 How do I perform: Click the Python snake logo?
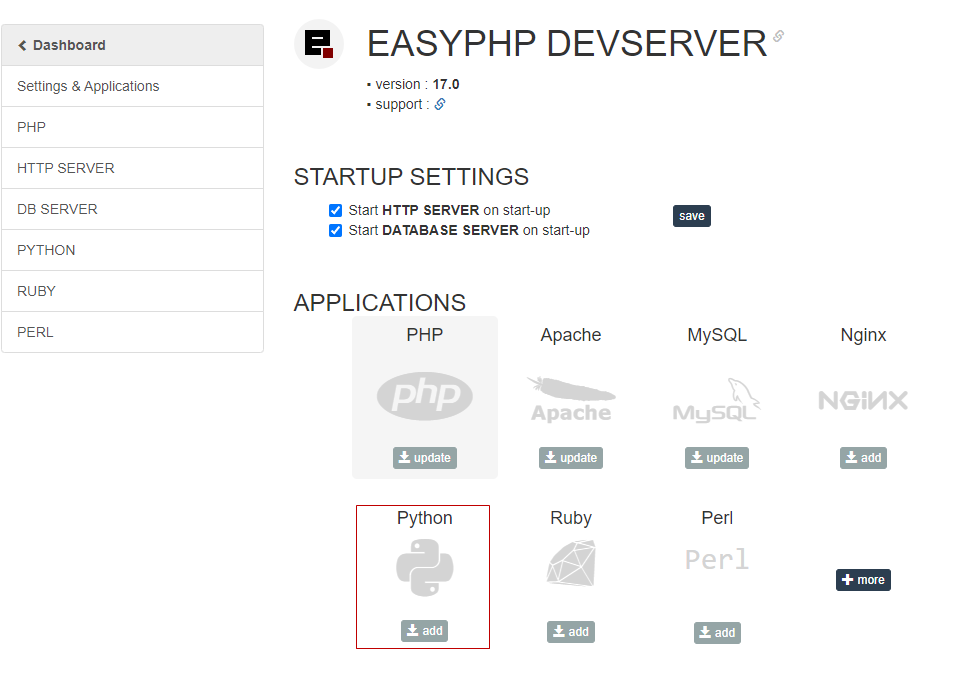(x=425, y=568)
